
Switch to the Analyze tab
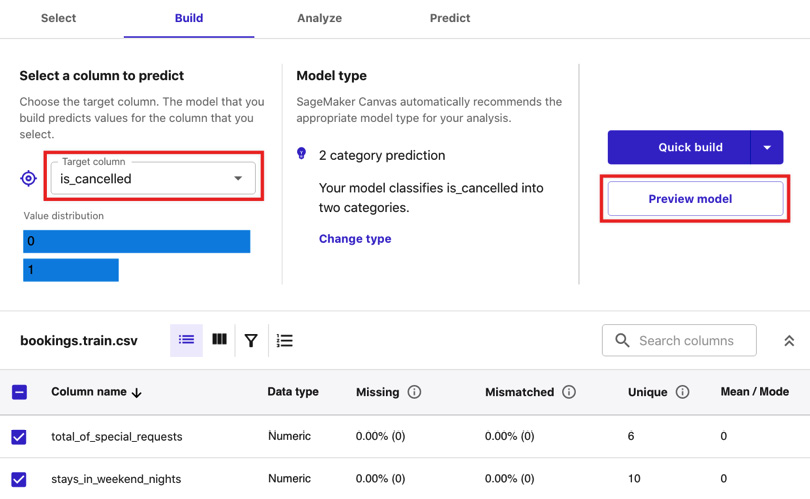(x=319, y=18)
